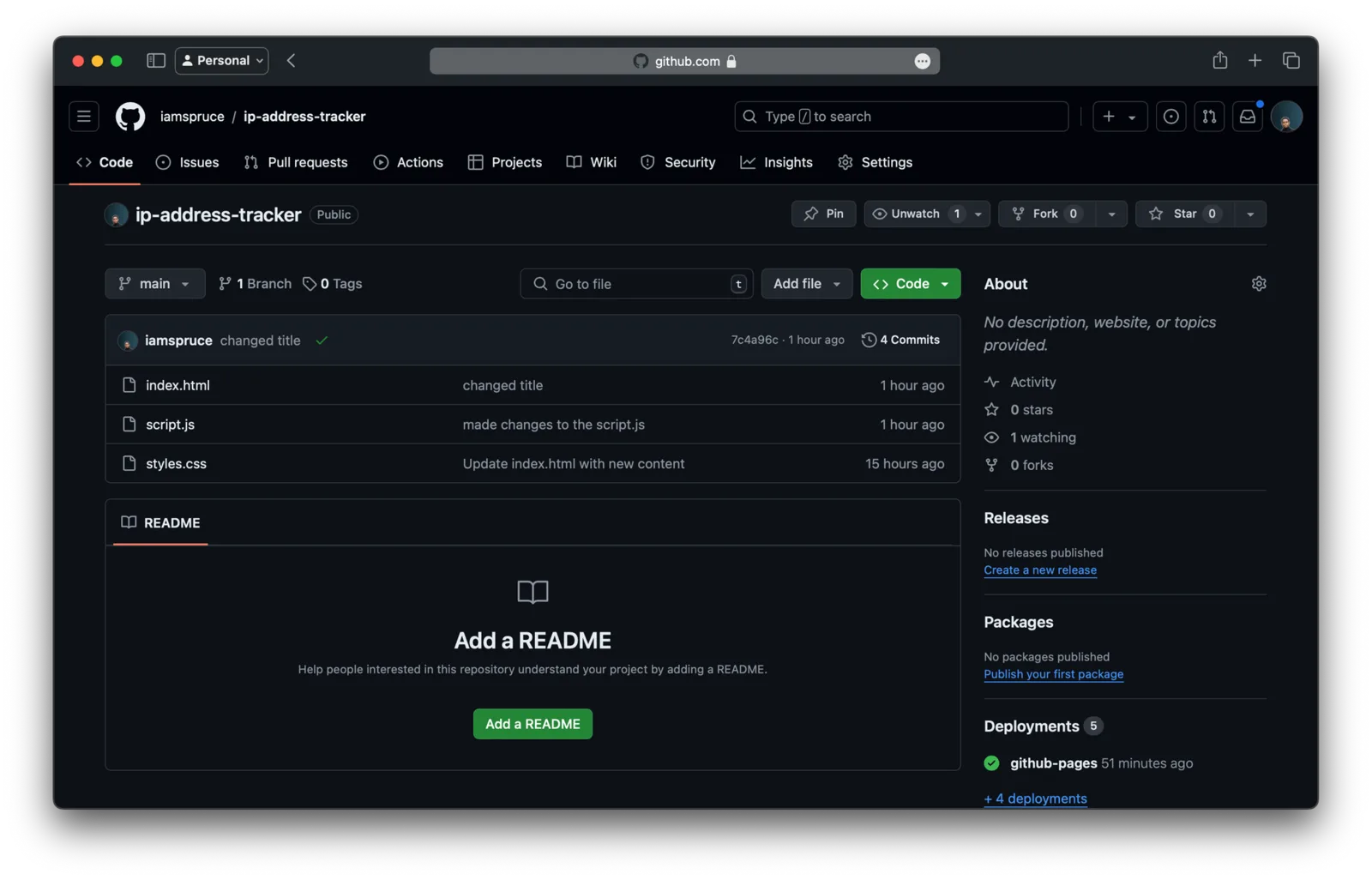Open the styles.css file
The width and height of the screenshot is (1372, 880).
[x=176, y=464]
